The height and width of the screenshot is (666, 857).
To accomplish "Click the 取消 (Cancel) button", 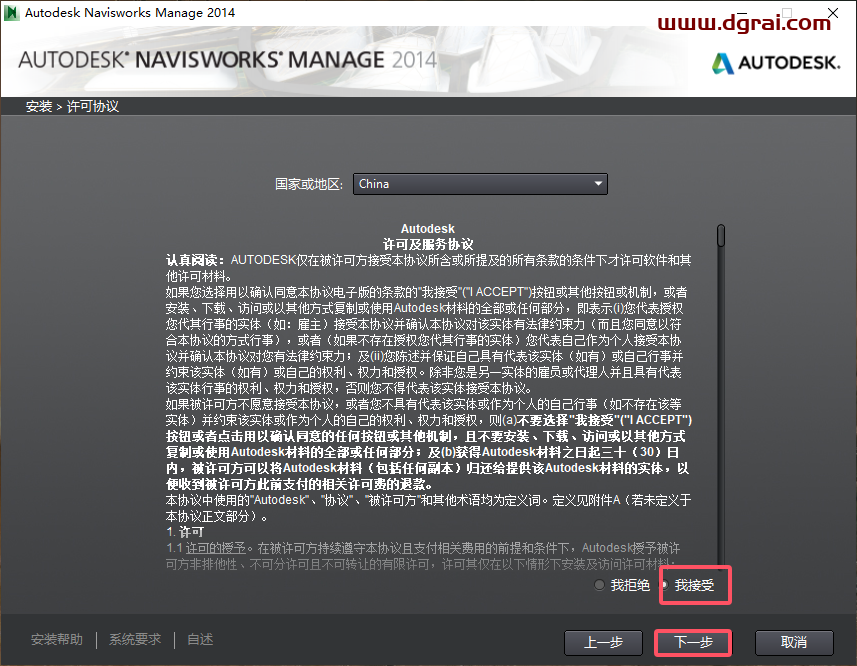I will click(794, 642).
